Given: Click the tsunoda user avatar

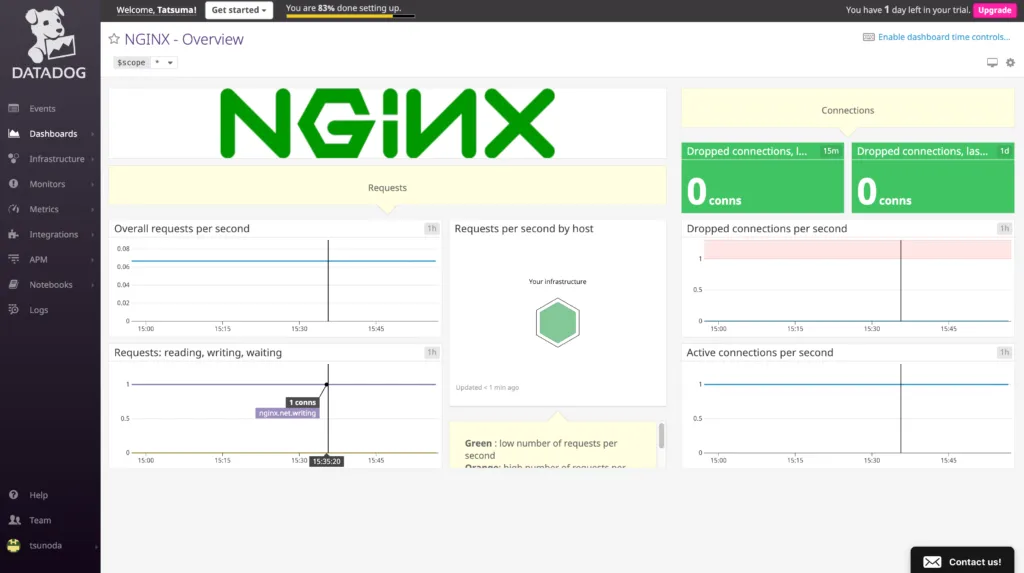Looking at the screenshot, I should tap(14, 545).
